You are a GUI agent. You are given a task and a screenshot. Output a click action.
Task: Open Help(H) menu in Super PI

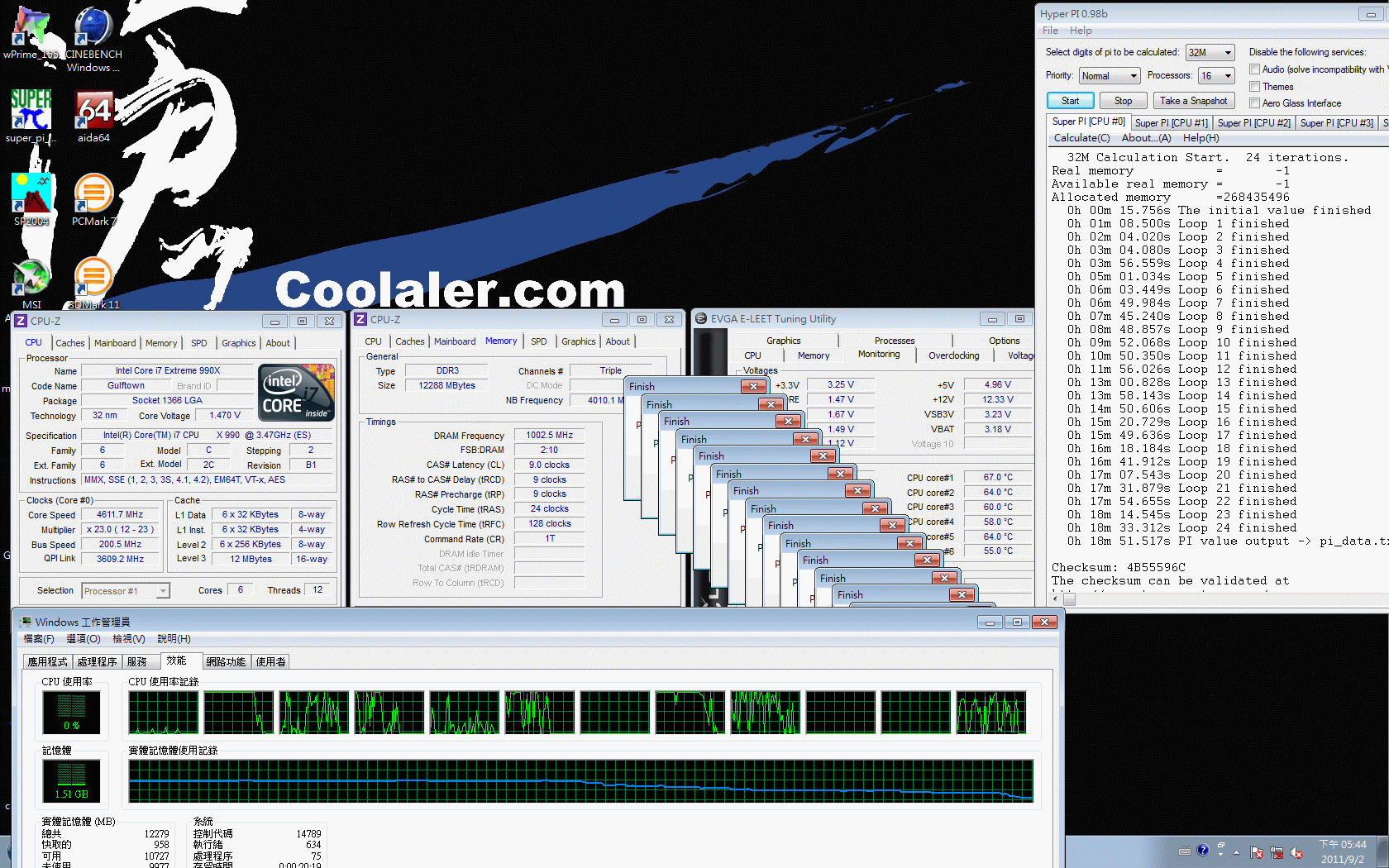[1200, 138]
